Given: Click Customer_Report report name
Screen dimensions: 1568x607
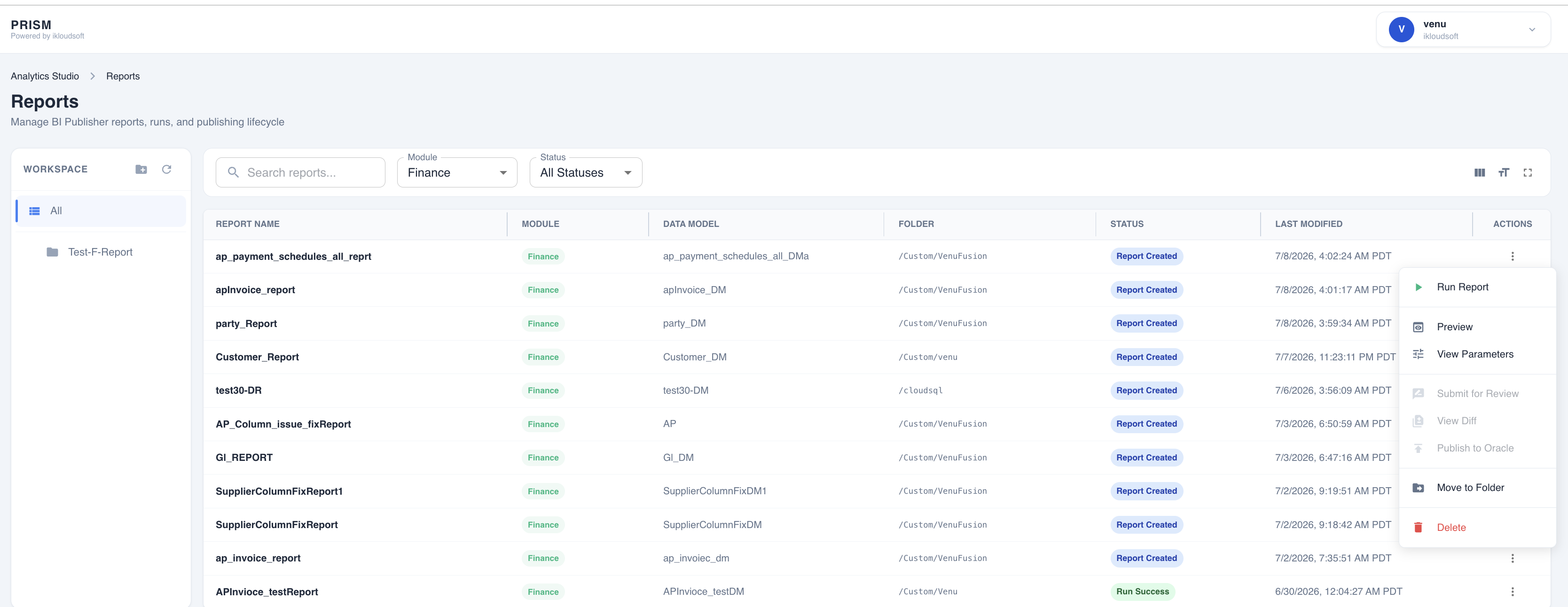Looking at the screenshot, I should coord(257,357).
